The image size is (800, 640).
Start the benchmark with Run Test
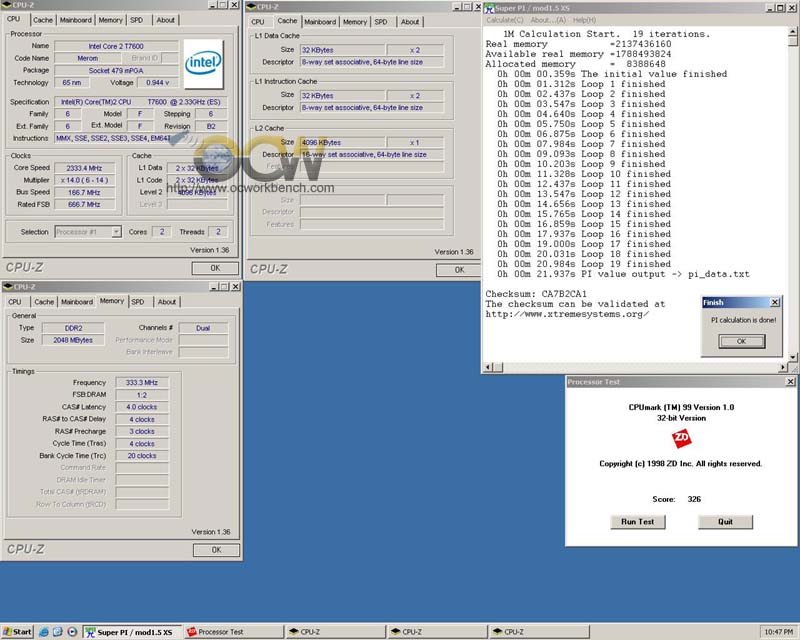pyautogui.click(x=637, y=522)
